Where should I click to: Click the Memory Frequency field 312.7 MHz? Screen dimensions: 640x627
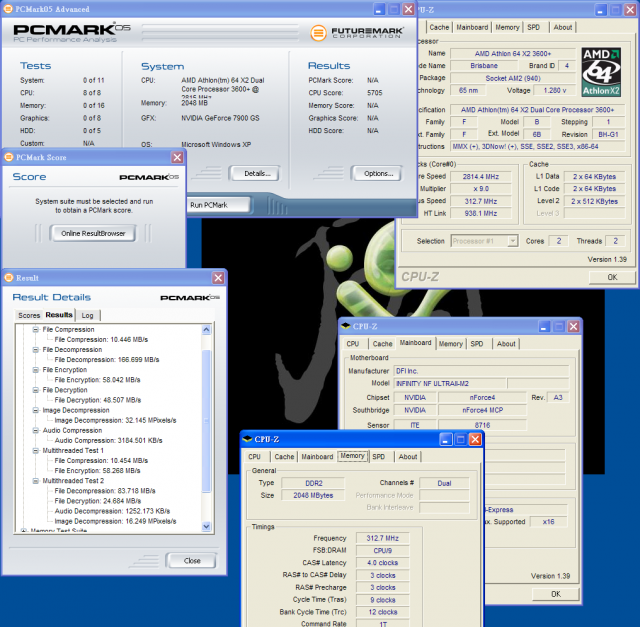[382, 538]
